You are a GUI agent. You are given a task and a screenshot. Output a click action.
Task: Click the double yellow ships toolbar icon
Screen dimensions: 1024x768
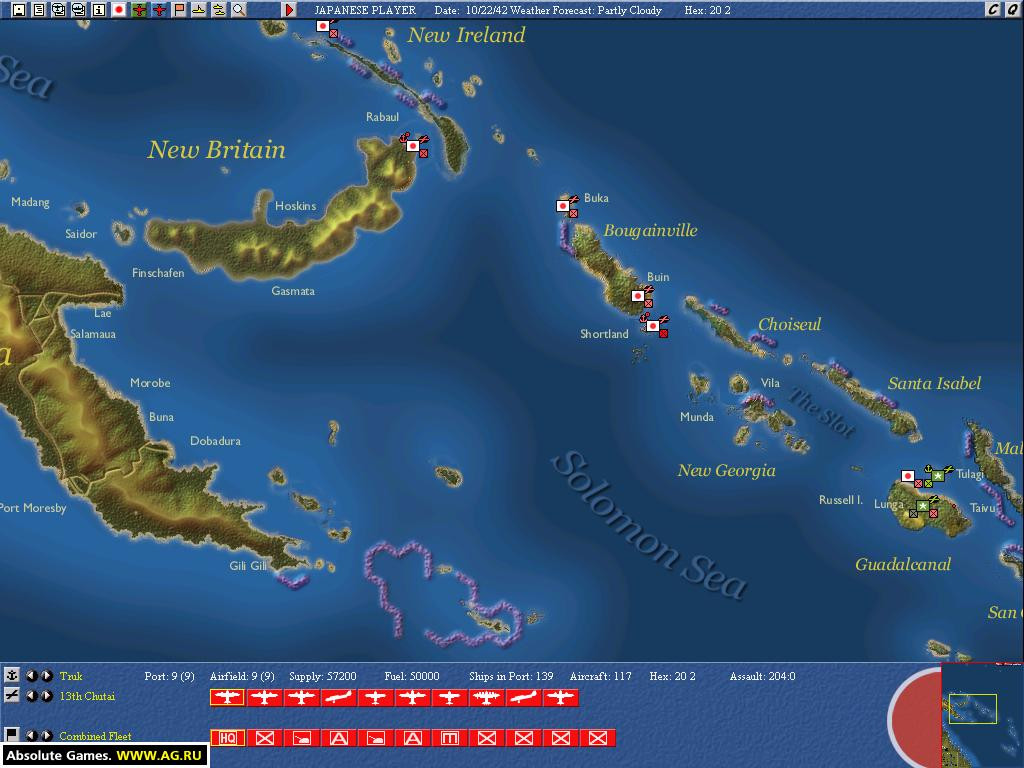(x=219, y=10)
